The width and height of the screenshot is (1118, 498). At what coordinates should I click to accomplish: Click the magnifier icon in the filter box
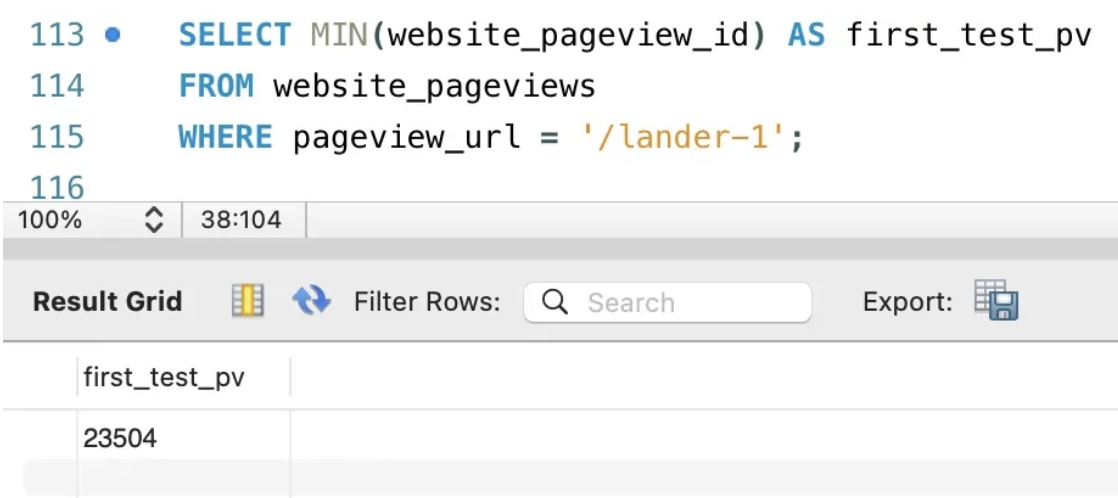coord(557,302)
